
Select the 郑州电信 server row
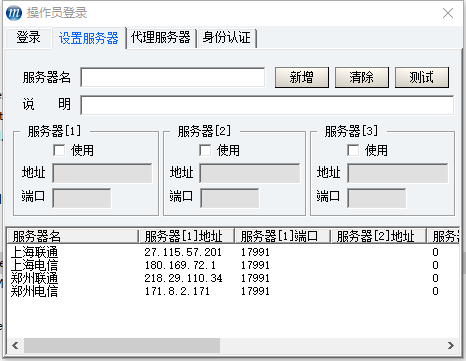pyautogui.click(x=233, y=291)
